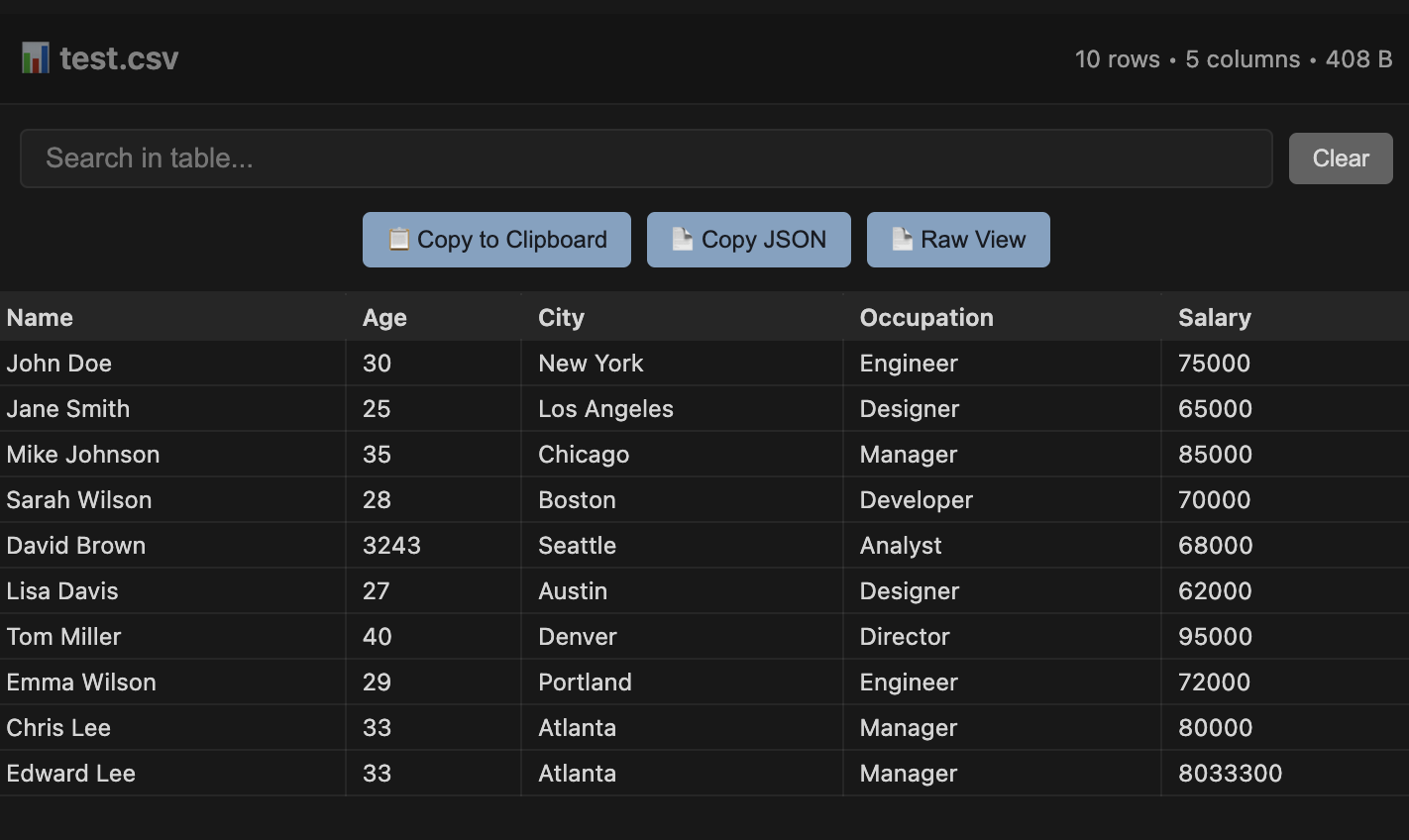The image size is (1409, 840).
Task: Click the Occupation column header
Action: click(x=925, y=318)
